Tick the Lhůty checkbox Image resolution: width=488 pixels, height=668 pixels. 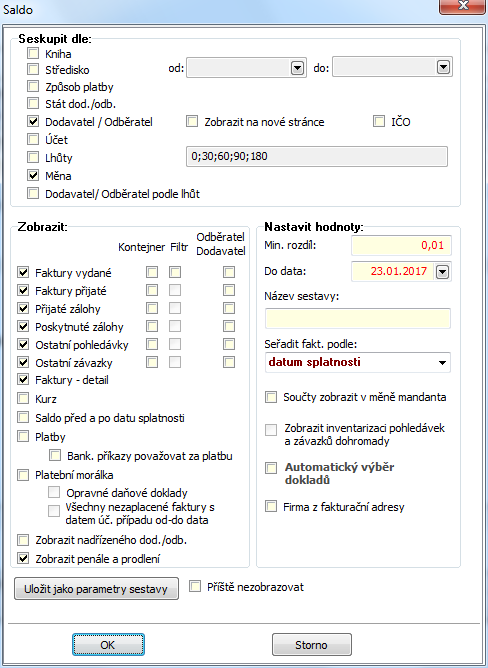[33, 157]
